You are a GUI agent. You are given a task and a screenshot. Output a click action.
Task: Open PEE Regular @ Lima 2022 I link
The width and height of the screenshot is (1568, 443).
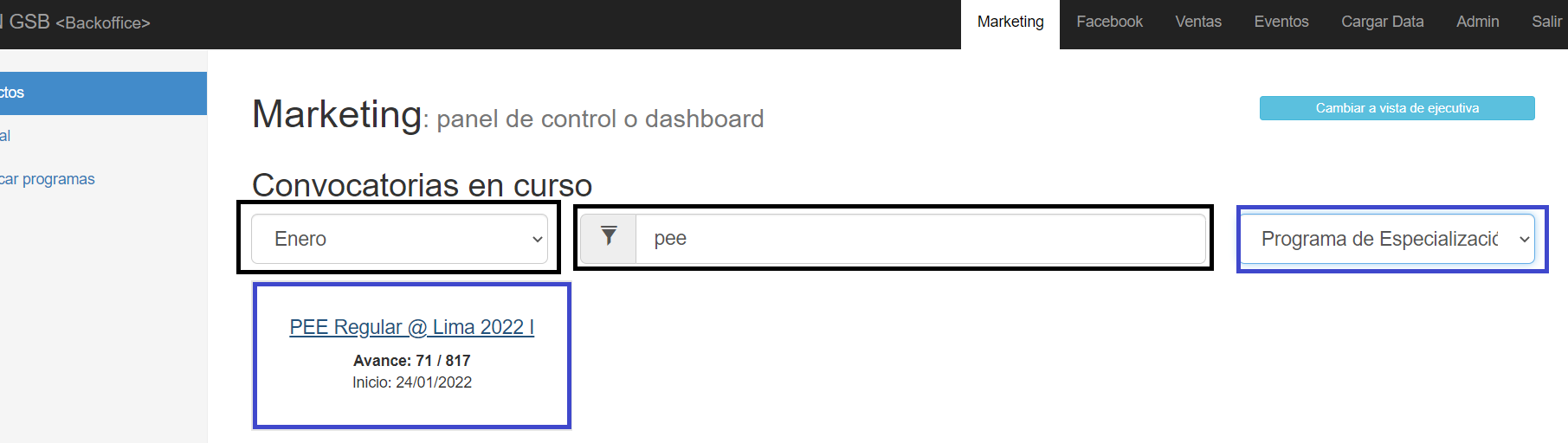(411, 327)
